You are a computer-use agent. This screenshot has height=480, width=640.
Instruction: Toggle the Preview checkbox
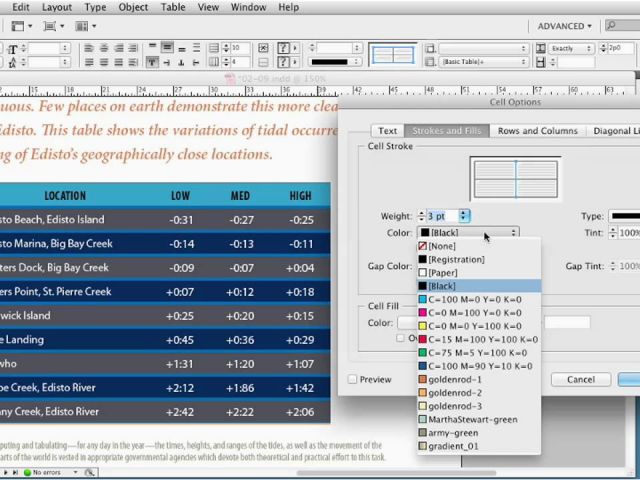pos(352,379)
